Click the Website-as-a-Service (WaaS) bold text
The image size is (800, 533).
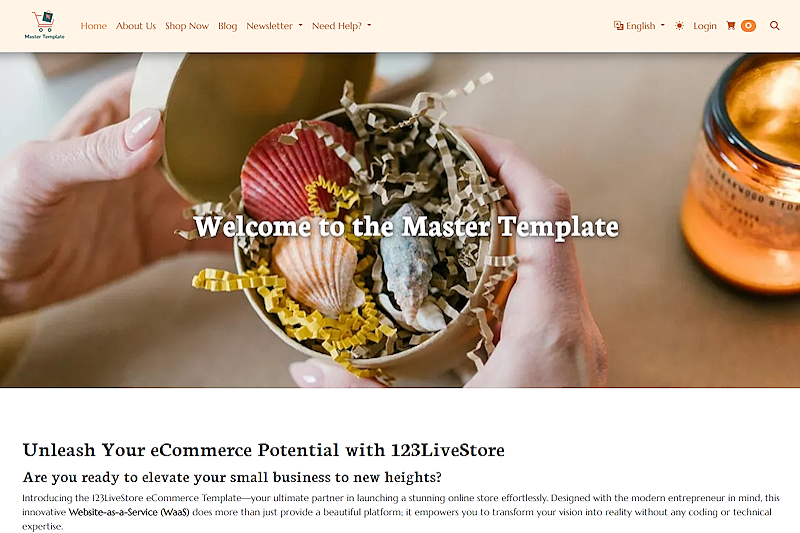[x=129, y=512]
